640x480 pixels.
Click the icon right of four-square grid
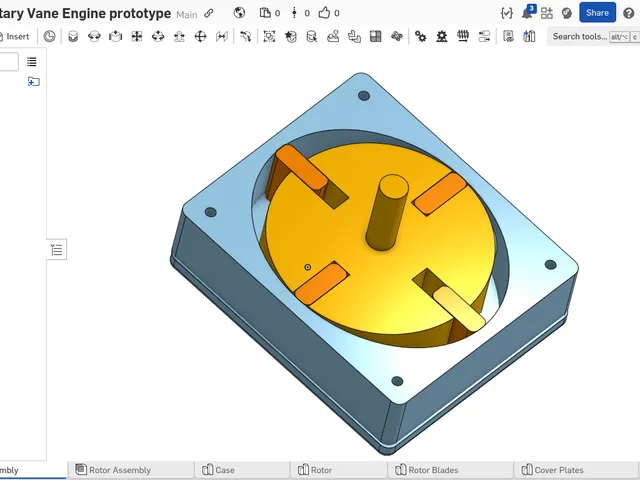point(397,36)
